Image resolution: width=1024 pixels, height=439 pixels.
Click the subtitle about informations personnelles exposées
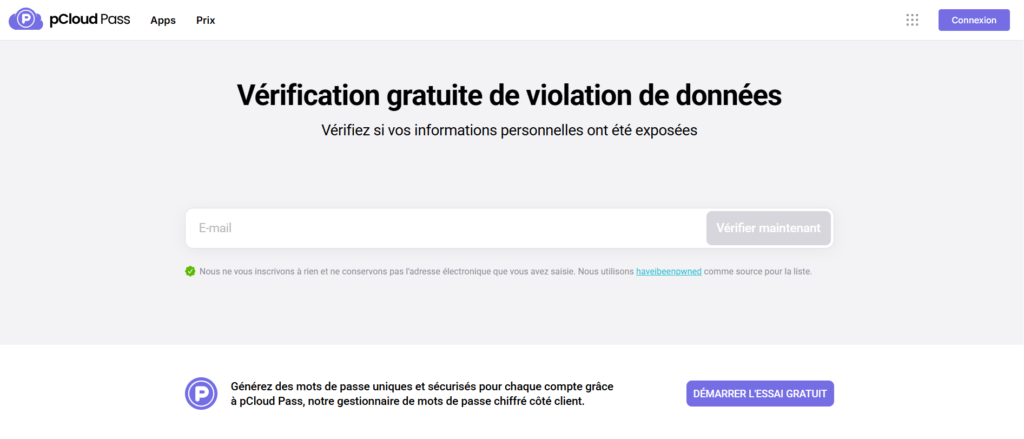point(509,130)
